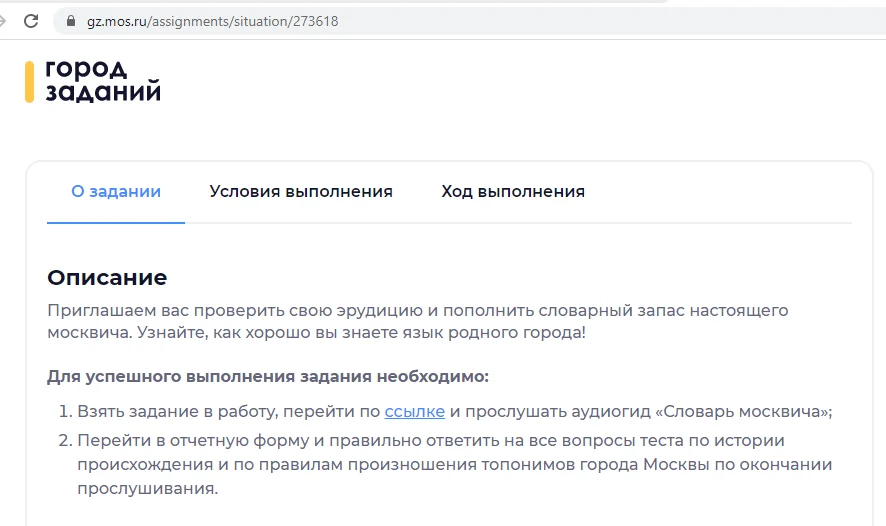This screenshot has width=886, height=526.
Task: Click the word заданий in the logo
Action: click(x=103, y=92)
